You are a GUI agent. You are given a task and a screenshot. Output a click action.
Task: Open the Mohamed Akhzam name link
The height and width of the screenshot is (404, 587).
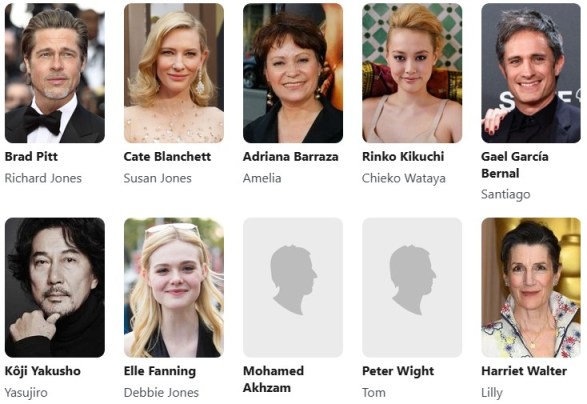coord(273,379)
